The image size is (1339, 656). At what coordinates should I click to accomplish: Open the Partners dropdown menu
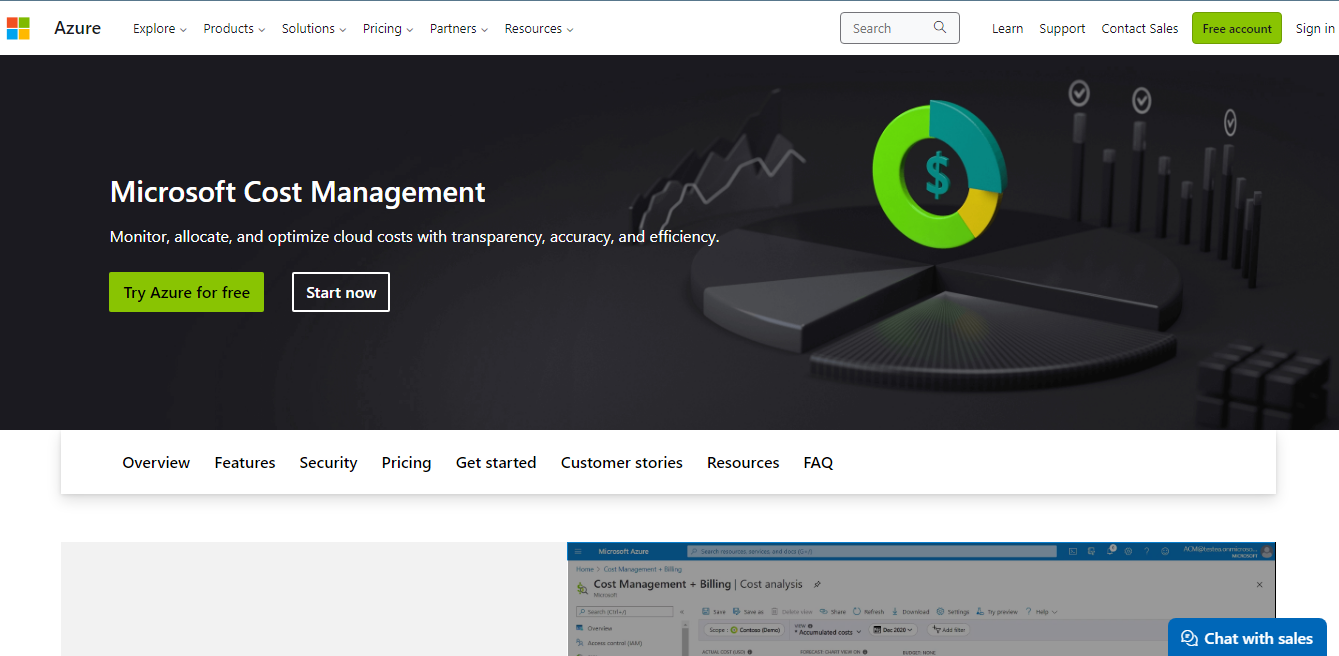tap(459, 28)
